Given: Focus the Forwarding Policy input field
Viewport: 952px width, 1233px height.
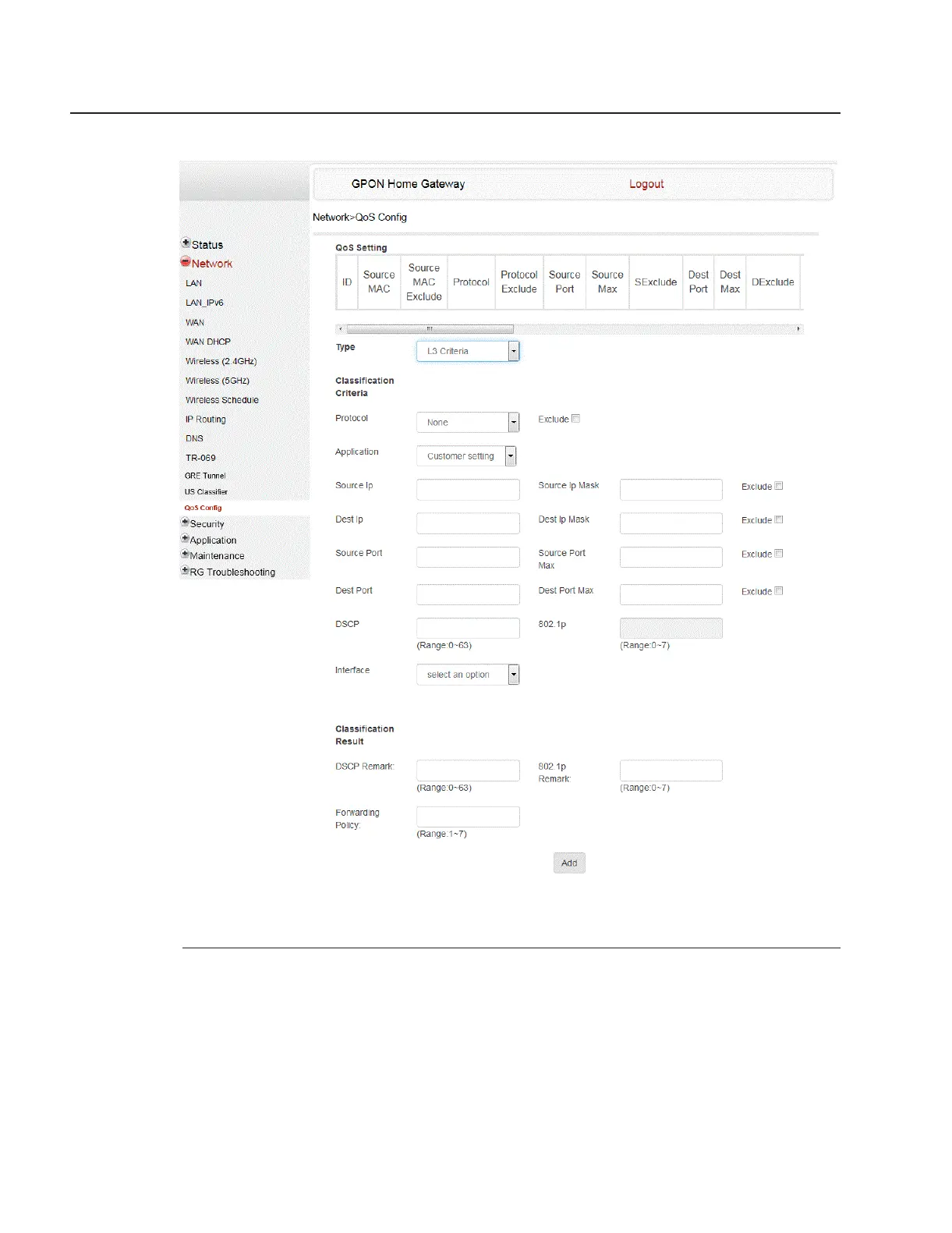Looking at the screenshot, I should pyautogui.click(x=468, y=817).
